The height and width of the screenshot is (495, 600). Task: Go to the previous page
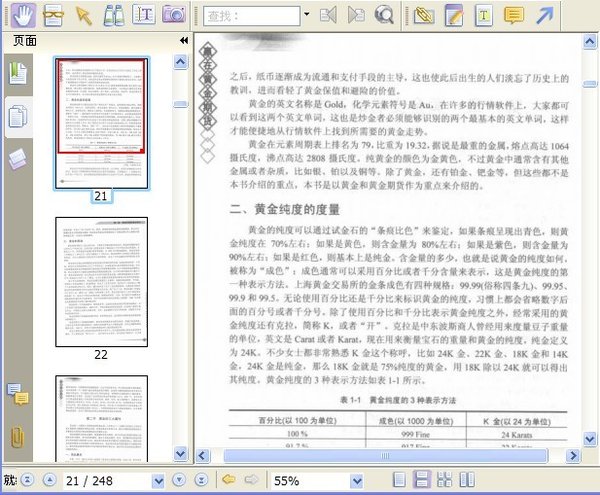pos(50,480)
